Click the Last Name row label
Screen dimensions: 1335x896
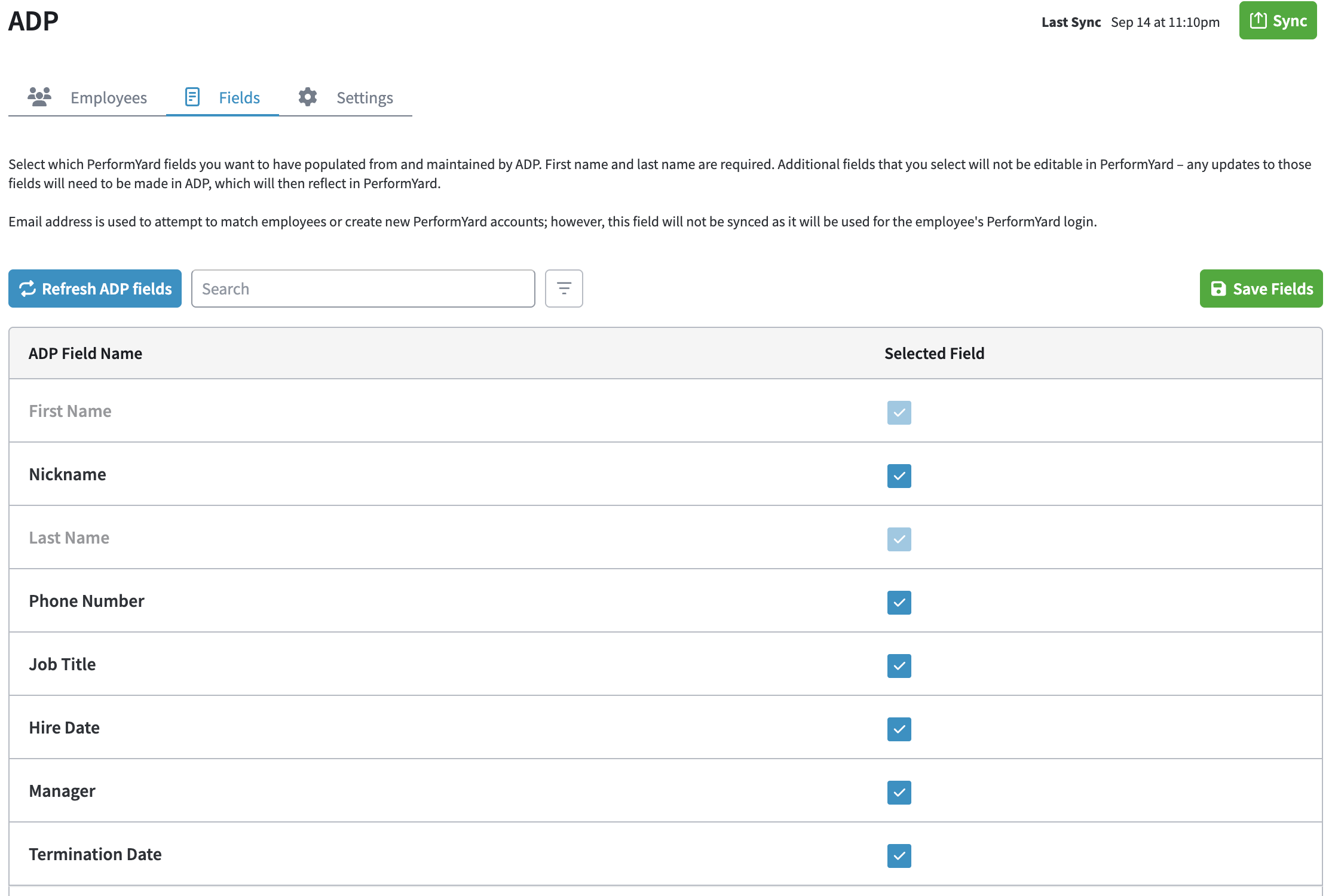(69, 538)
